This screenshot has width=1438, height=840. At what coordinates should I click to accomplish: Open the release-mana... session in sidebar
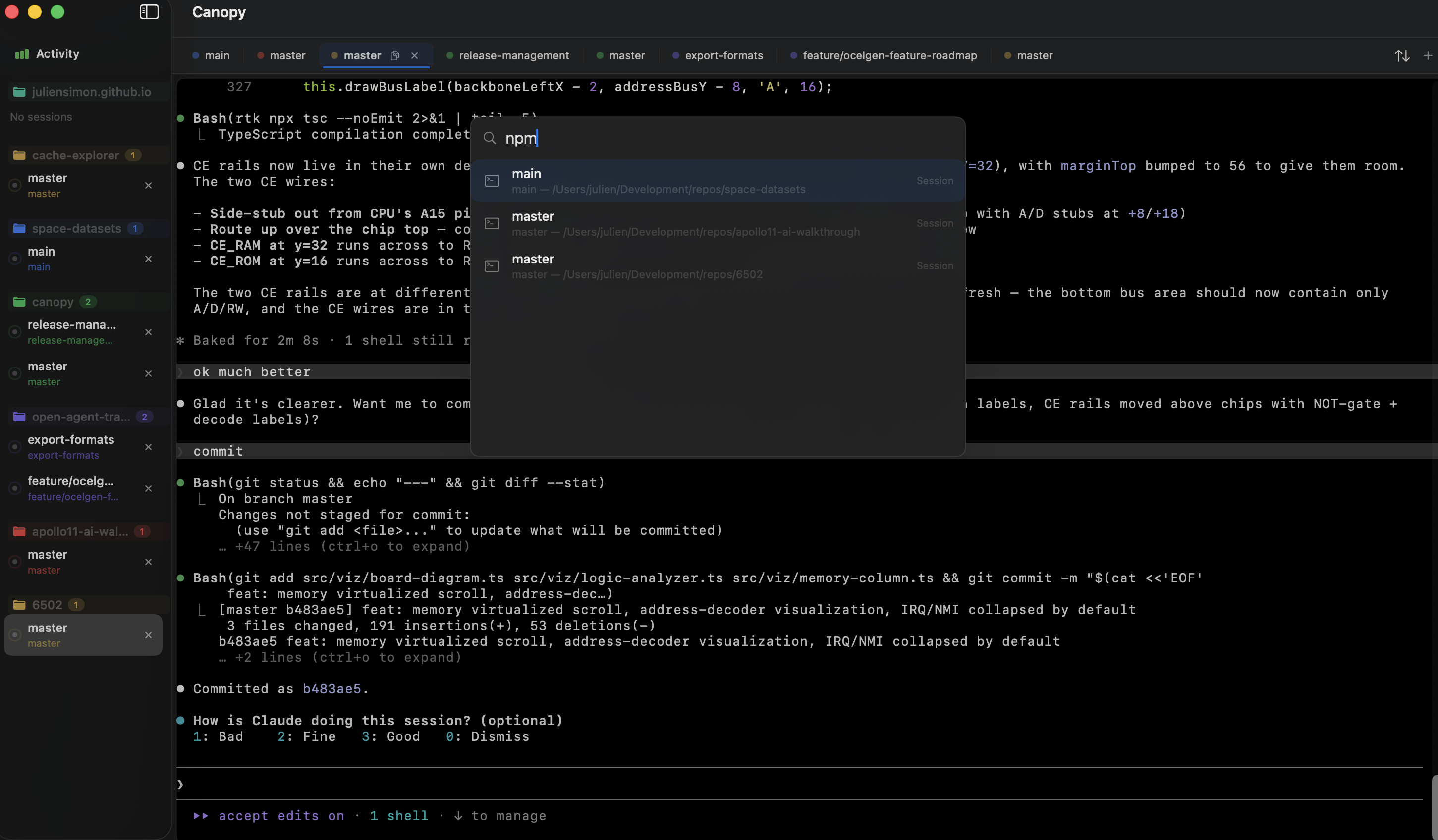point(83,332)
